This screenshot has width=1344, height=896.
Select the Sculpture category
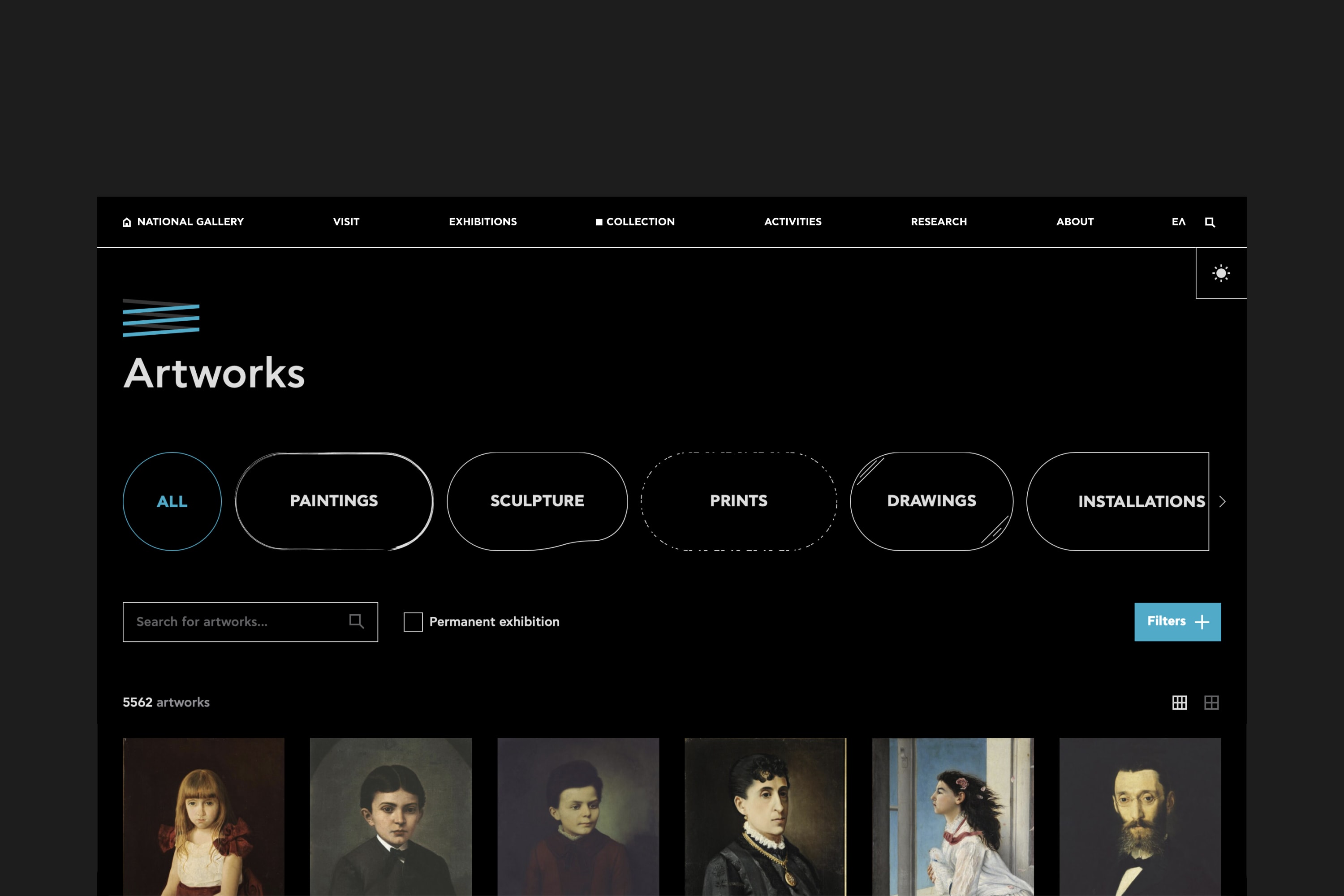(537, 502)
